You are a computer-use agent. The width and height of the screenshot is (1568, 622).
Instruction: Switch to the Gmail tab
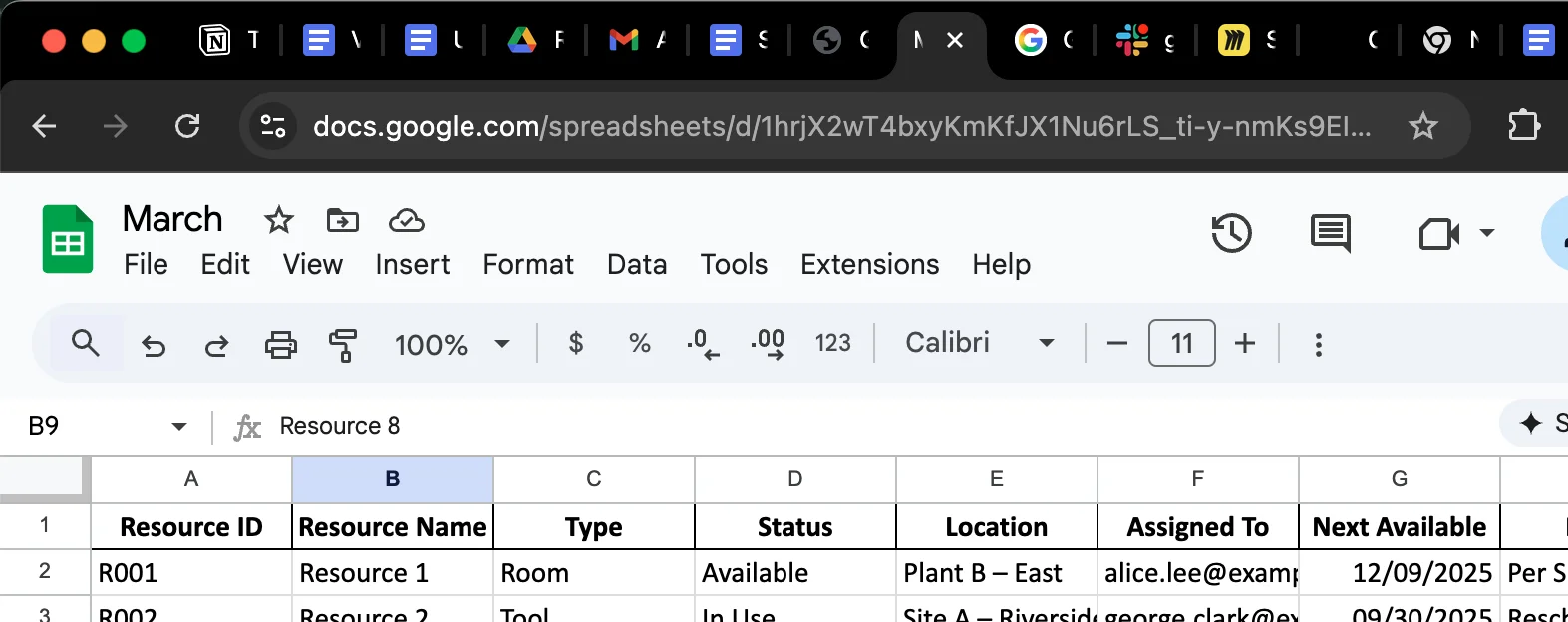click(638, 40)
